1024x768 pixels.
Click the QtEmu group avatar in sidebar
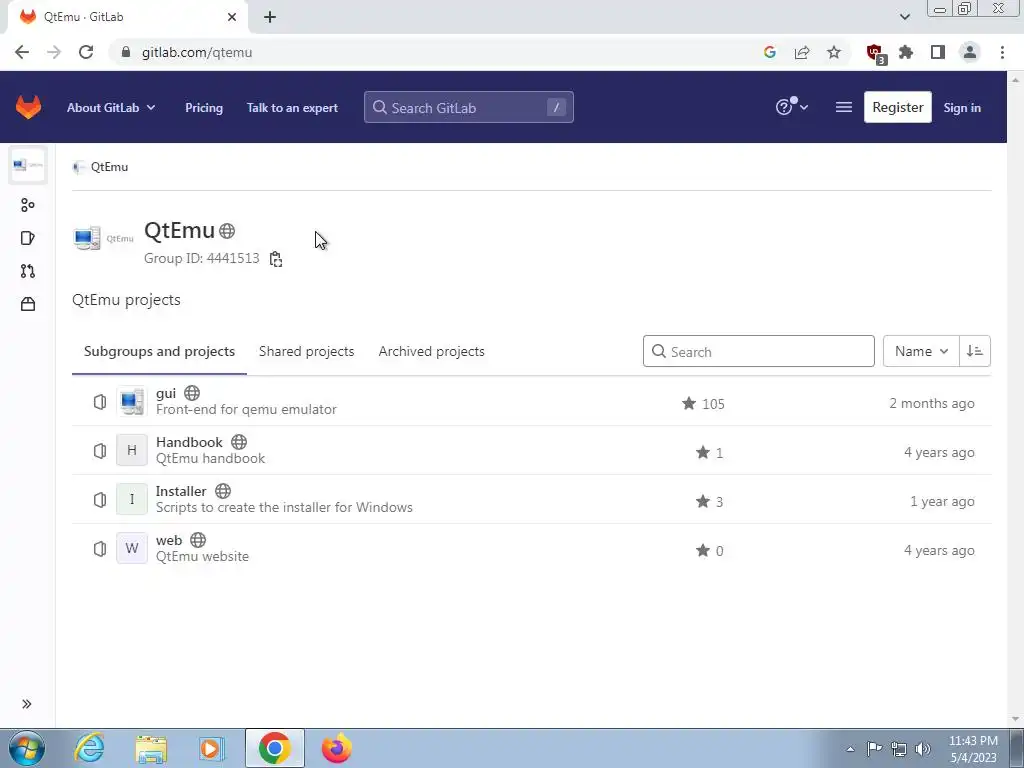pos(28,165)
